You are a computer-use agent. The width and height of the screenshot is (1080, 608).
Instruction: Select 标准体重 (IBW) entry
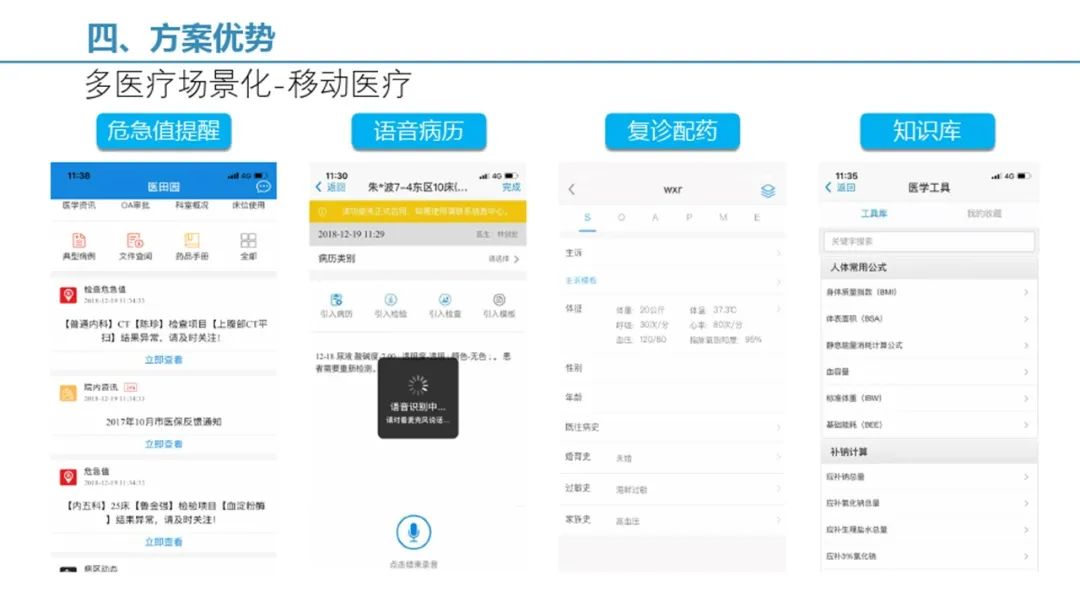tap(928, 399)
